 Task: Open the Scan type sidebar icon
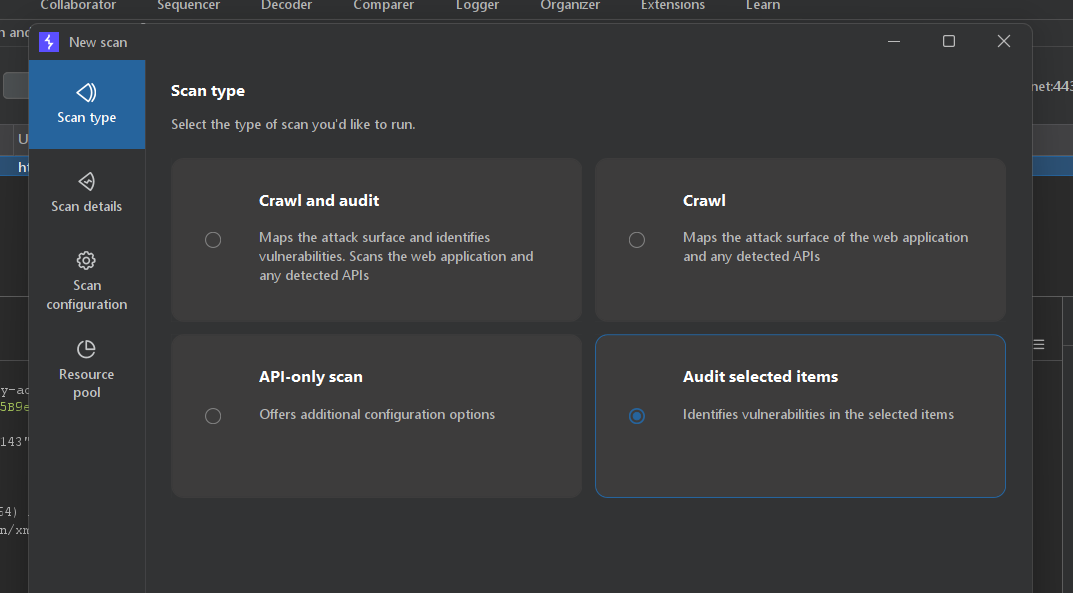[87, 93]
